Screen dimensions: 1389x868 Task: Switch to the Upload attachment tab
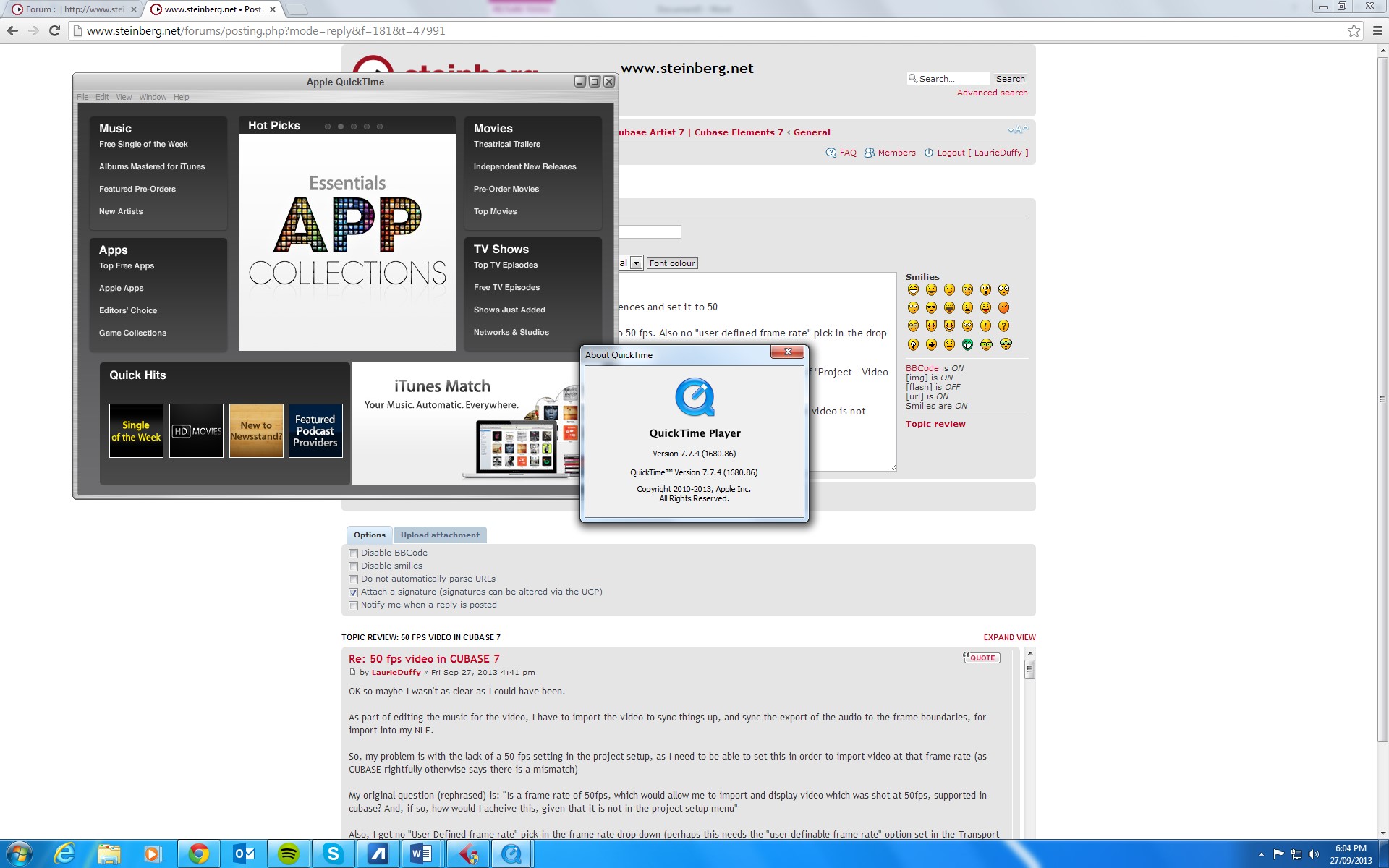coord(440,535)
